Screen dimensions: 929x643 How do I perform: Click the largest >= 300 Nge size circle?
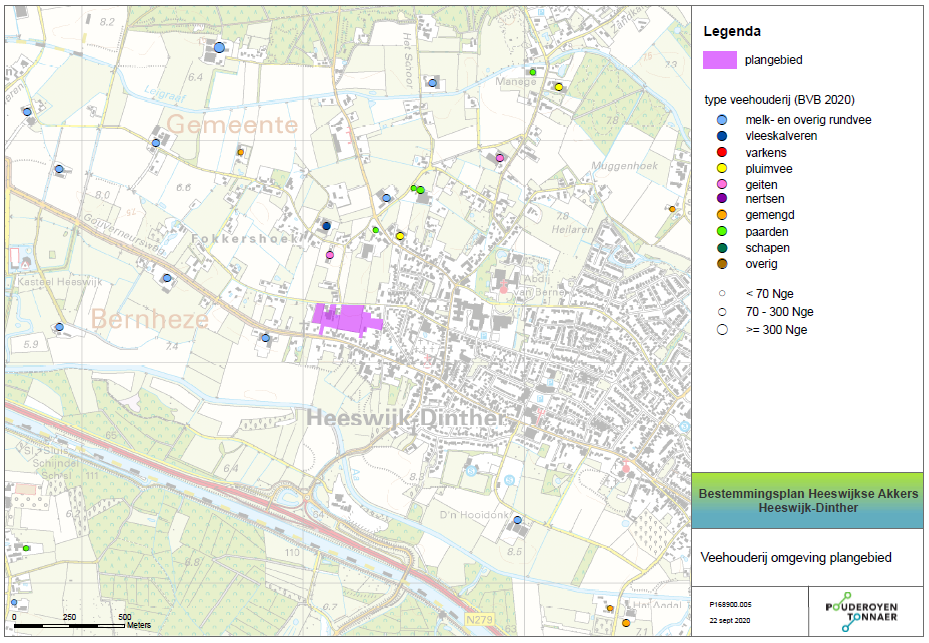[722, 330]
